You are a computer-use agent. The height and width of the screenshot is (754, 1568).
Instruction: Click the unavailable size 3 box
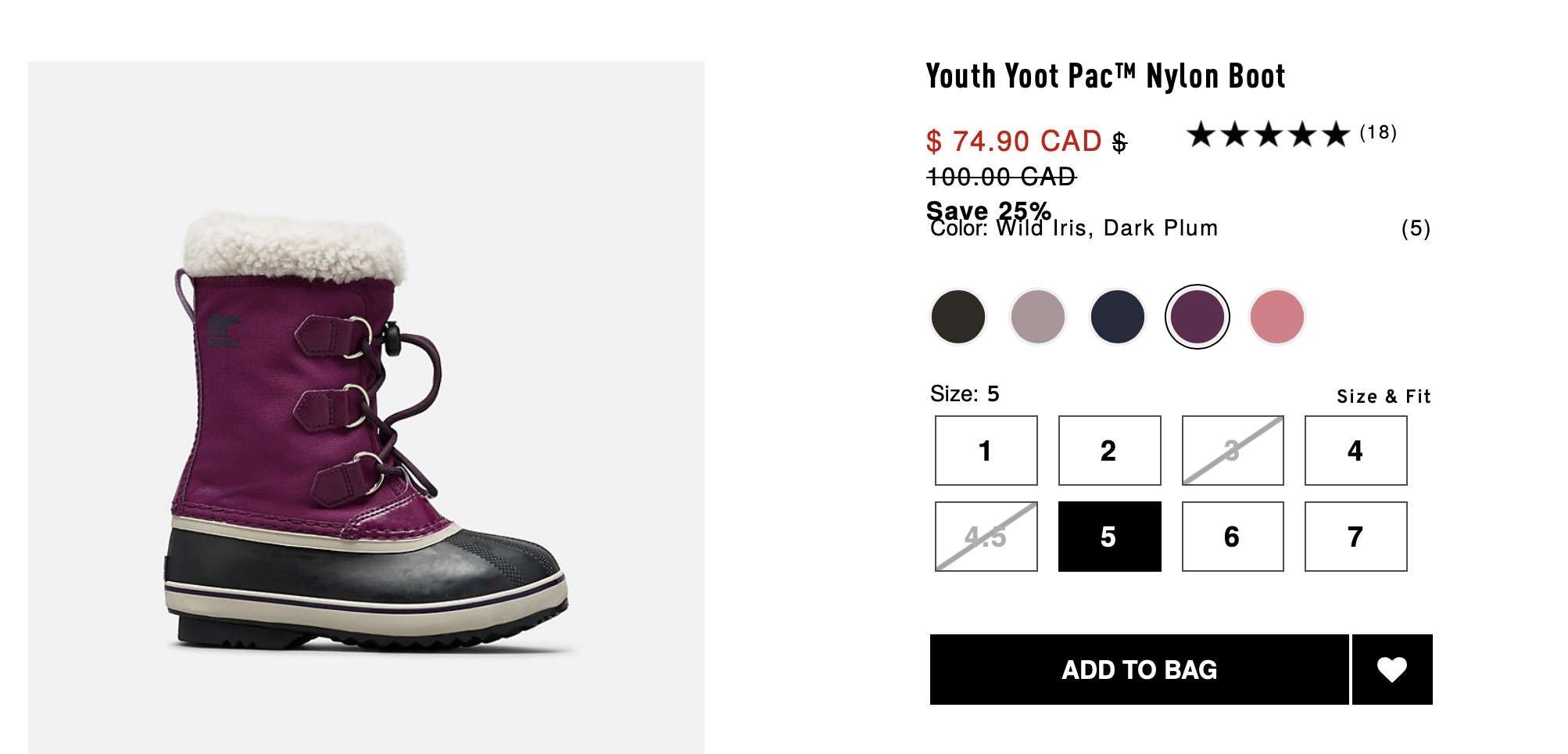1232,451
